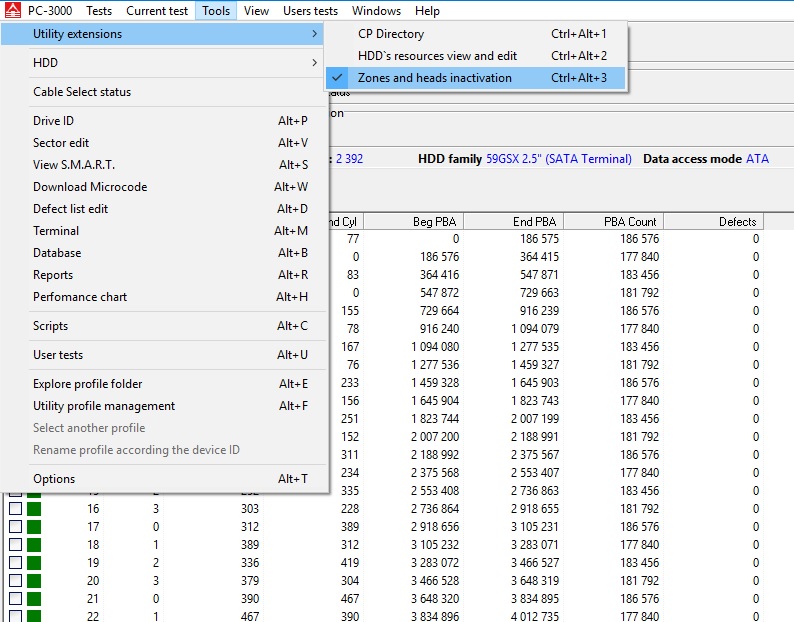Image resolution: width=794 pixels, height=622 pixels.
Task: Click the Defects column header
Action: click(x=737, y=222)
